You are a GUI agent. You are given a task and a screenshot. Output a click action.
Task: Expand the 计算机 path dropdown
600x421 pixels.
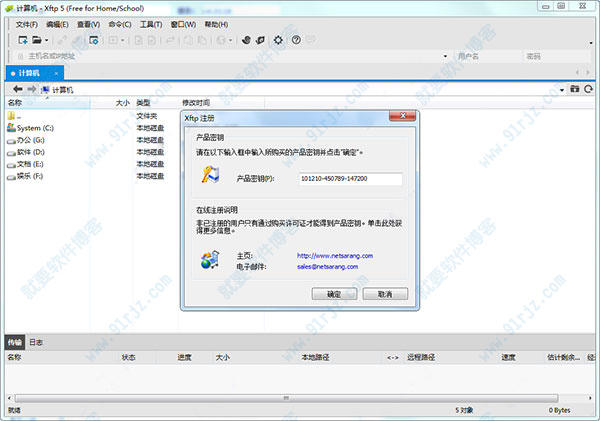(x=563, y=89)
